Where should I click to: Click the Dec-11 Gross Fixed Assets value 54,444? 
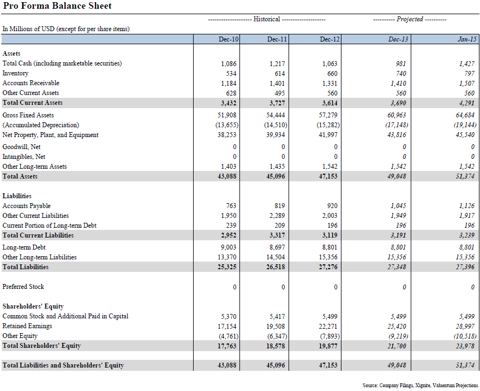(276, 115)
